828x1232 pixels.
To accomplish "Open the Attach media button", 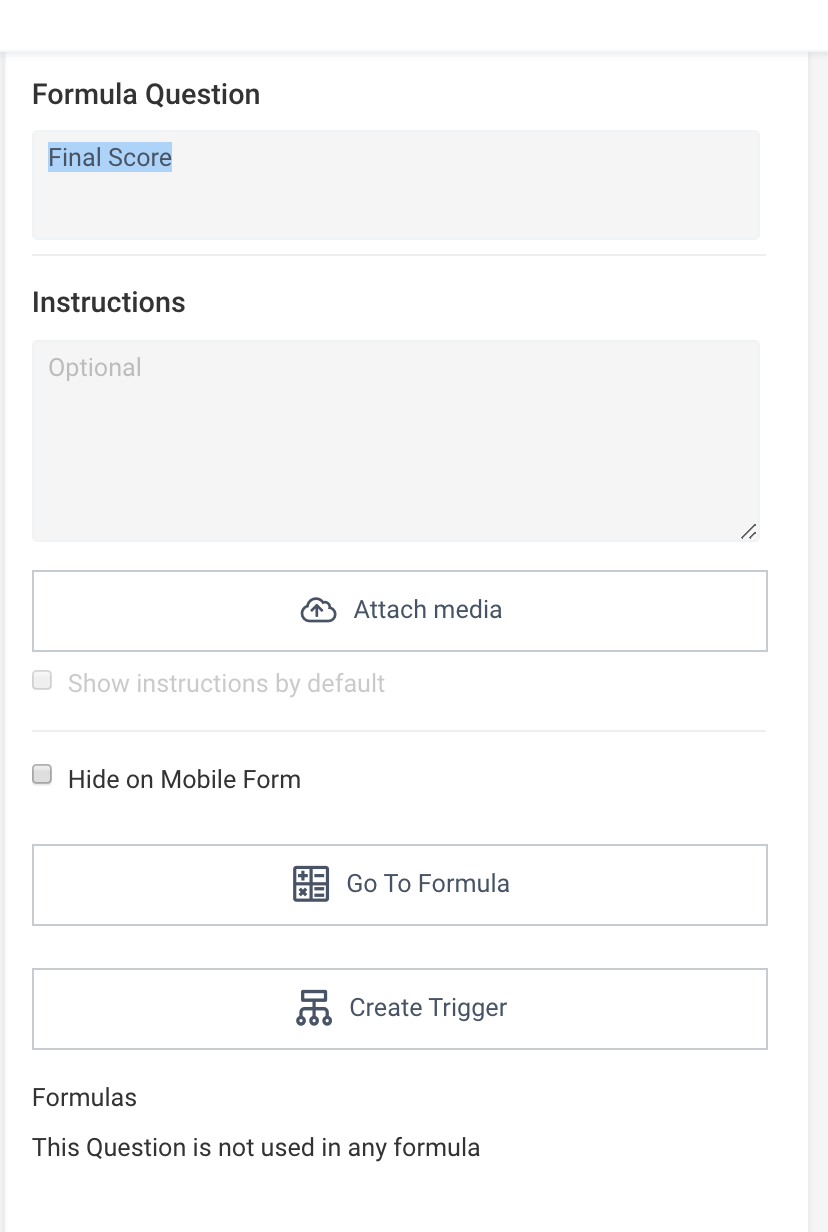I will pos(400,611).
